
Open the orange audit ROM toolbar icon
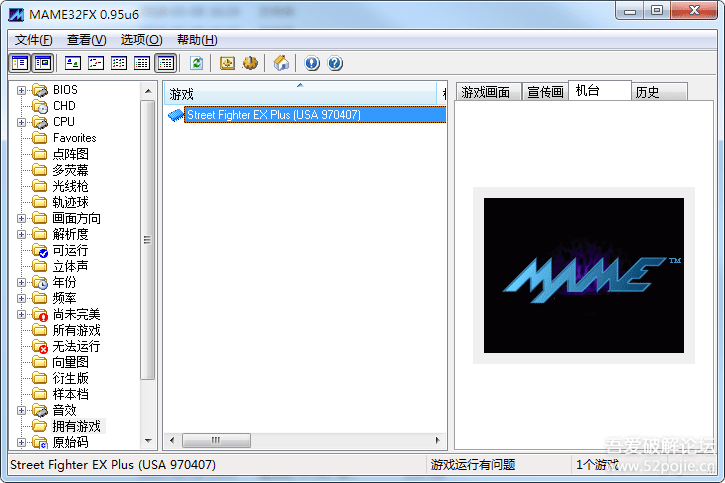227,63
